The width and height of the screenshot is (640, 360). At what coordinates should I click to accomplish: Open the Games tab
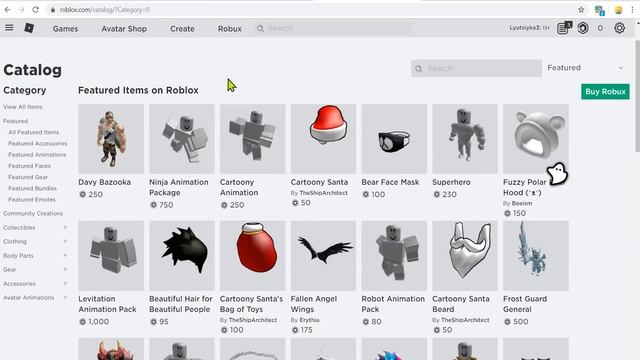click(x=65, y=29)
